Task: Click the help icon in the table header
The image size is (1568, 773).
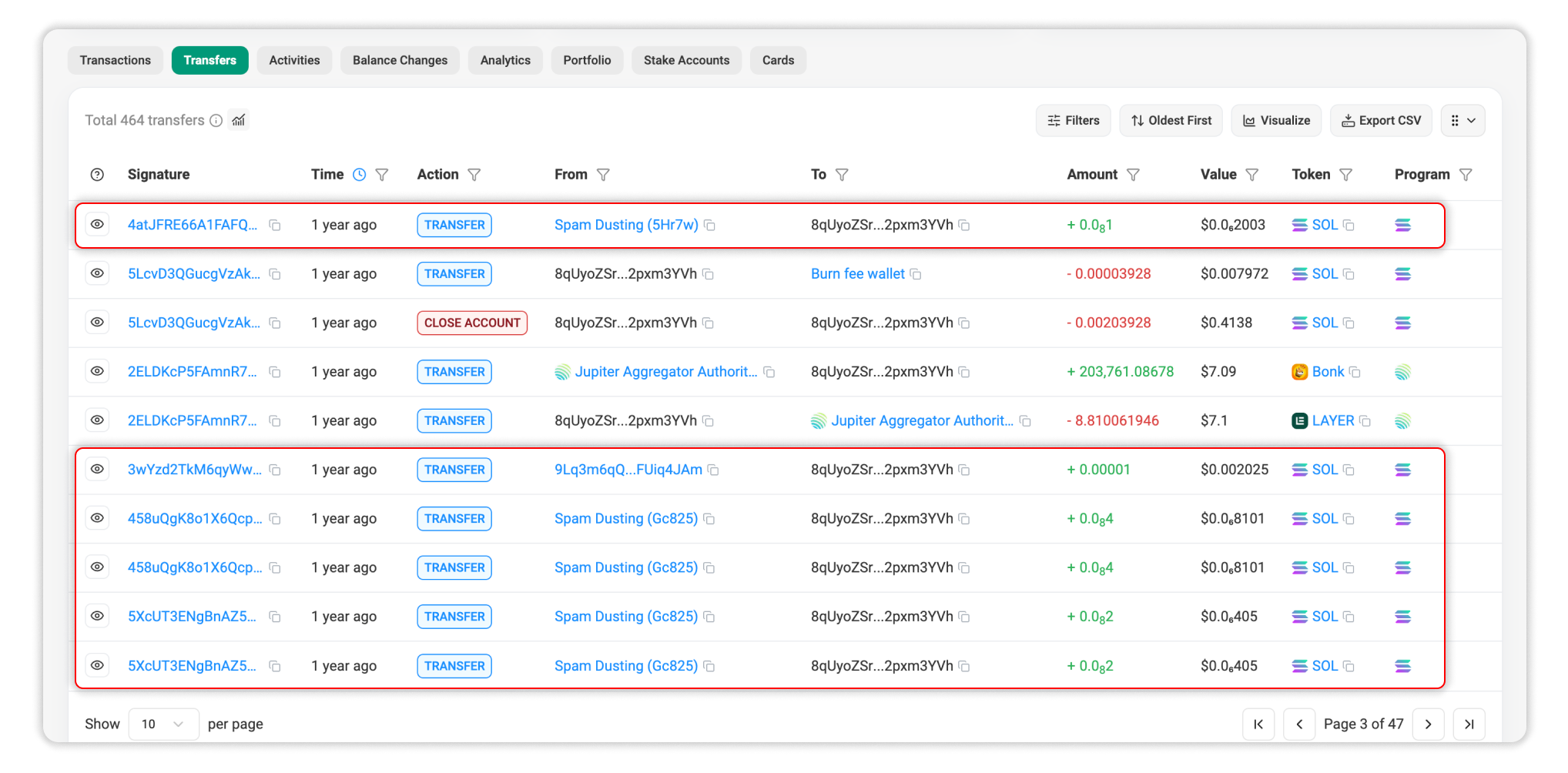Action: [97, 175]
